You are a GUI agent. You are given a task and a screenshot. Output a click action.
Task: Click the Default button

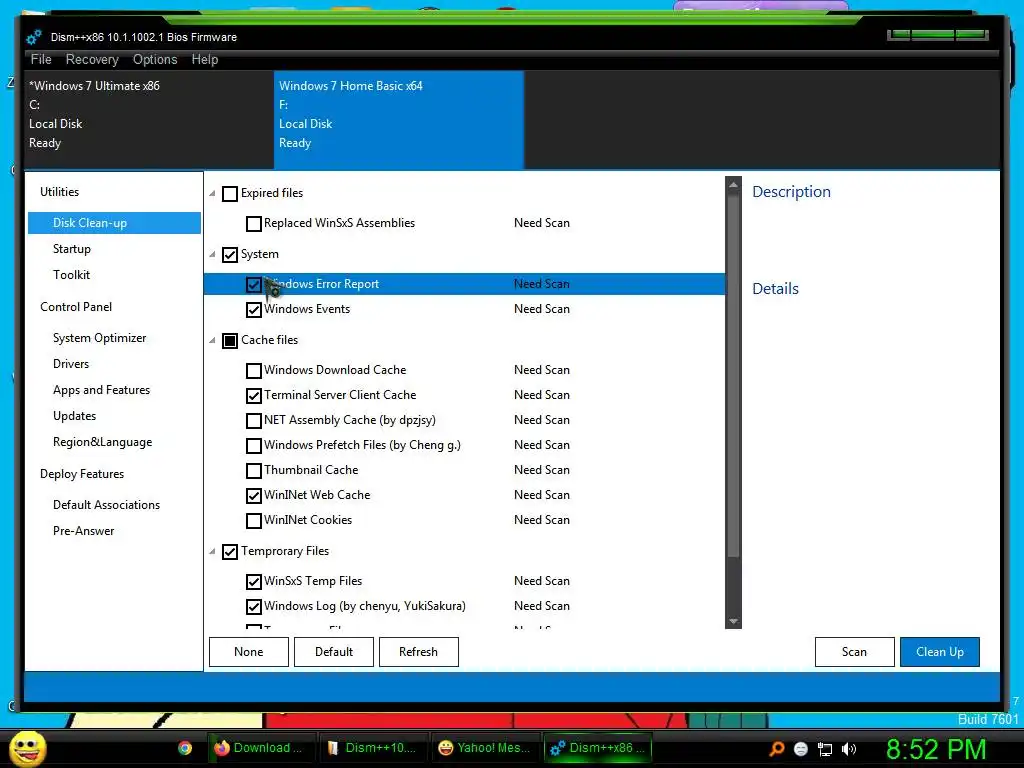click(334, 652)
